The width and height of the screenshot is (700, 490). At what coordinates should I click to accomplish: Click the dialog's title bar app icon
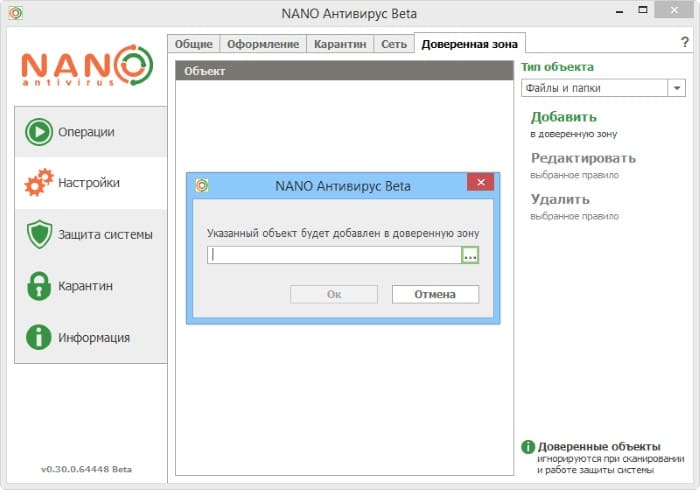click(x=202, y=185)
